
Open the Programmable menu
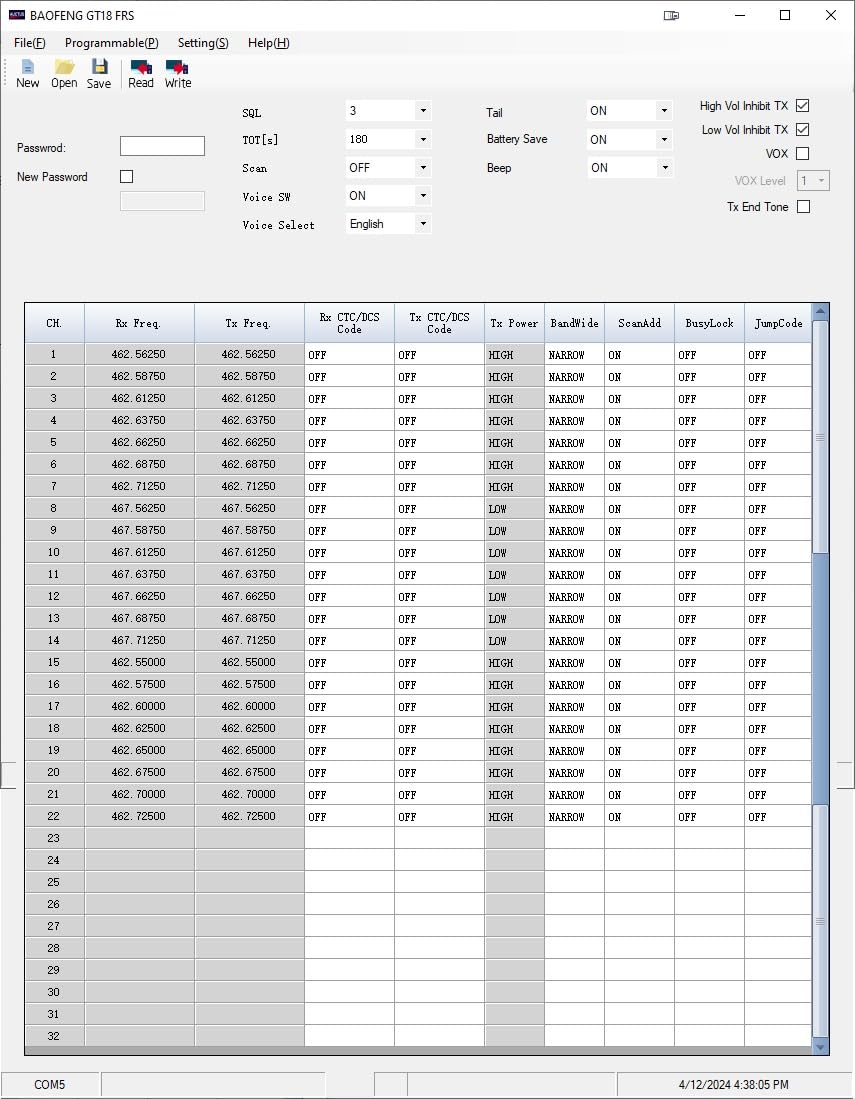coord(111,43)
